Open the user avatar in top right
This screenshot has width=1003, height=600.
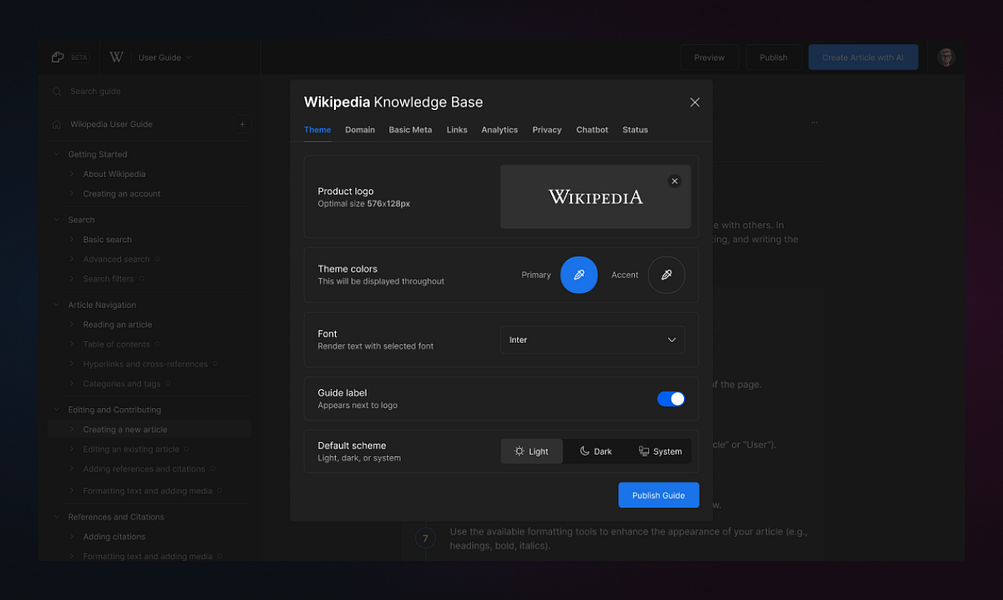click(946, 57)
